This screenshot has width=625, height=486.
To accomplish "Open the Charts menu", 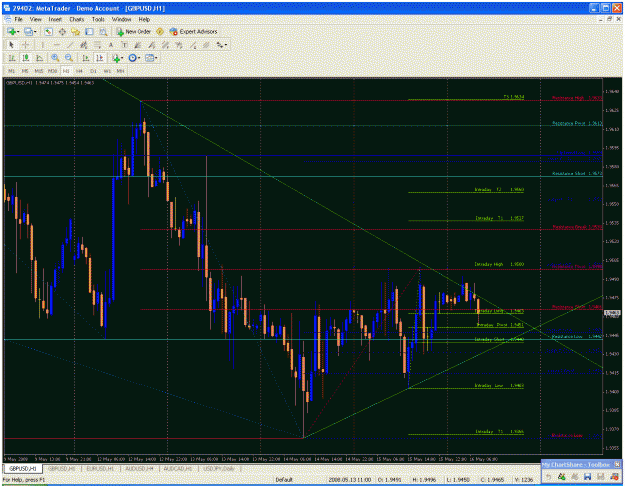I will point(77,19).
